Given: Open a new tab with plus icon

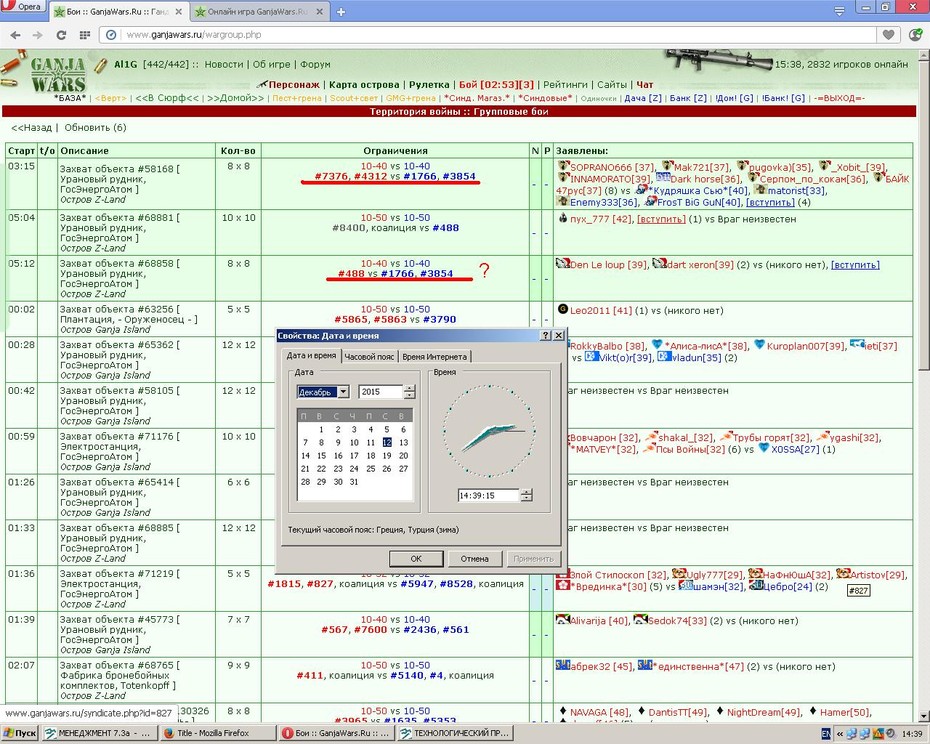Looking at the screenshot, I should pos(341,11).
